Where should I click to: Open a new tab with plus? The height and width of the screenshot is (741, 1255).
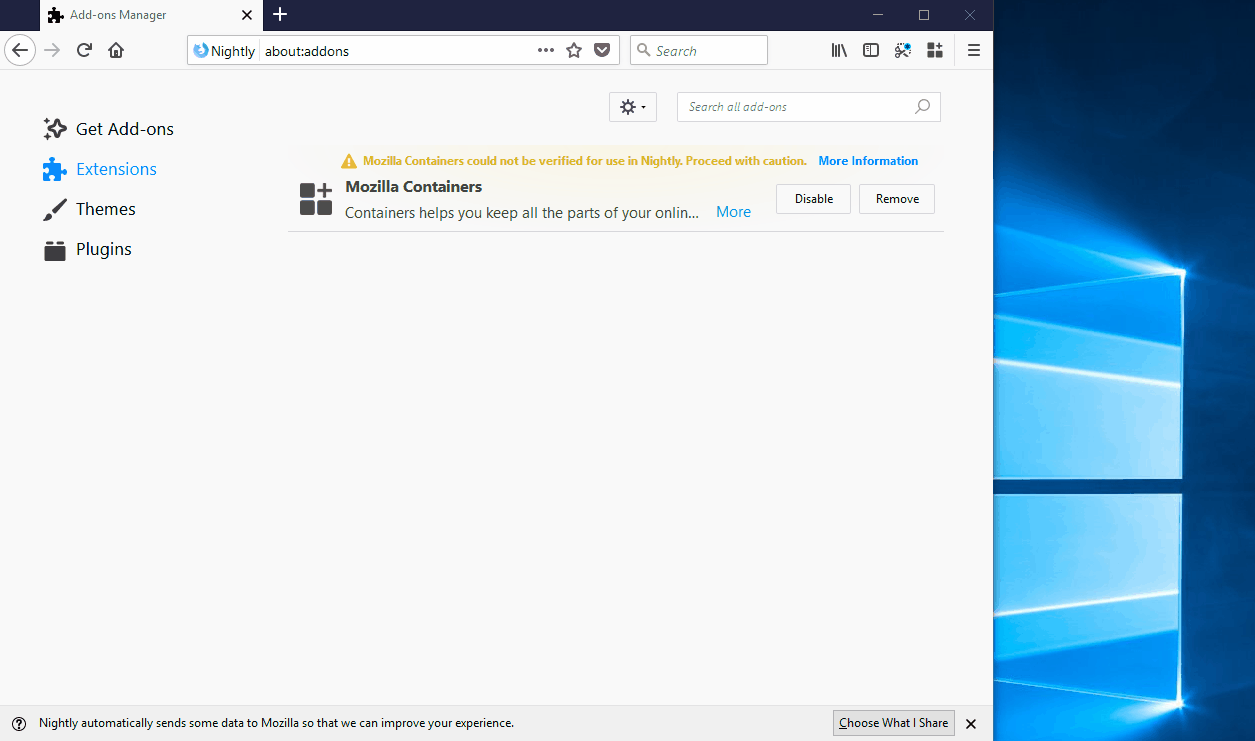click(280, 14)
